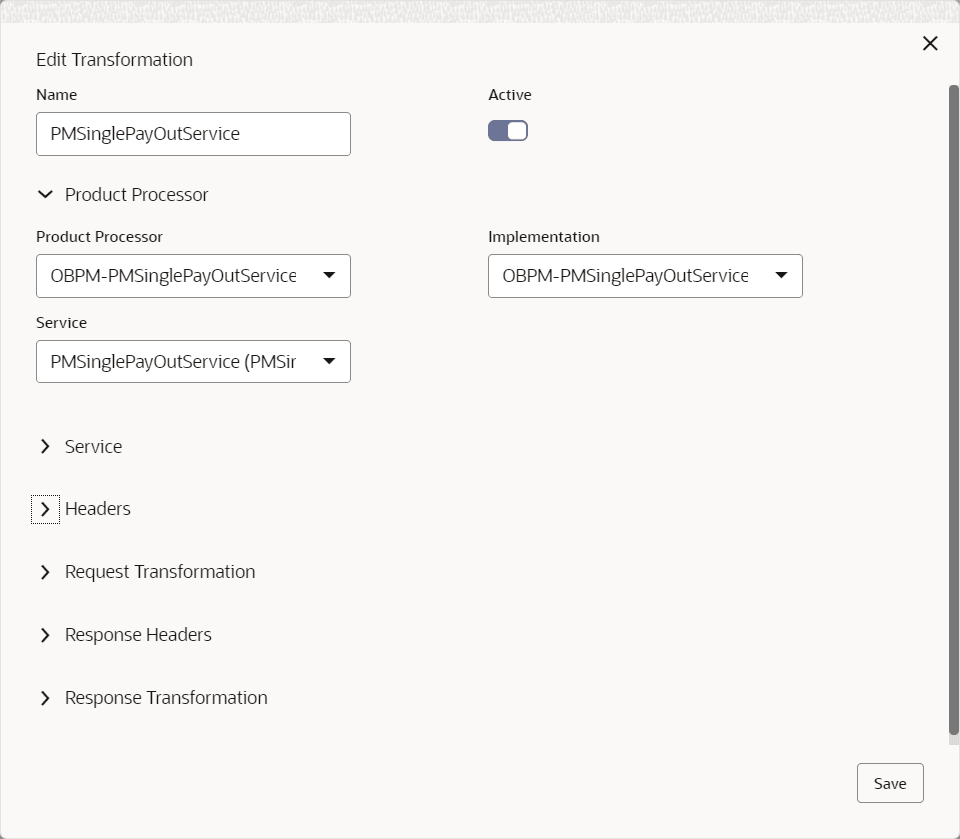
Task: Expand the Request Transformation chevron
Action: click(45, 572)
